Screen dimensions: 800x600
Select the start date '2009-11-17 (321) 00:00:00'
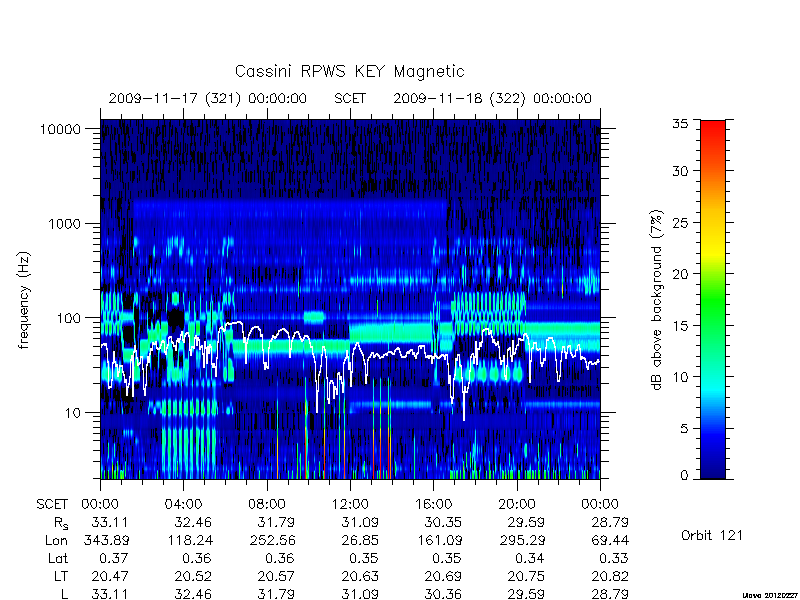[x=208, y=98]
